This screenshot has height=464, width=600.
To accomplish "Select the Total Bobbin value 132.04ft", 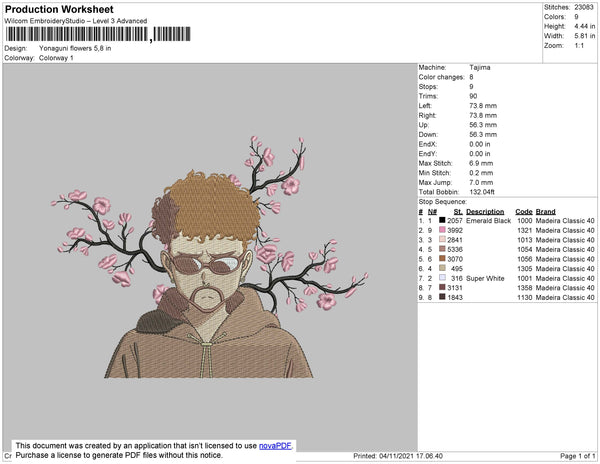I will coord(482,192).
